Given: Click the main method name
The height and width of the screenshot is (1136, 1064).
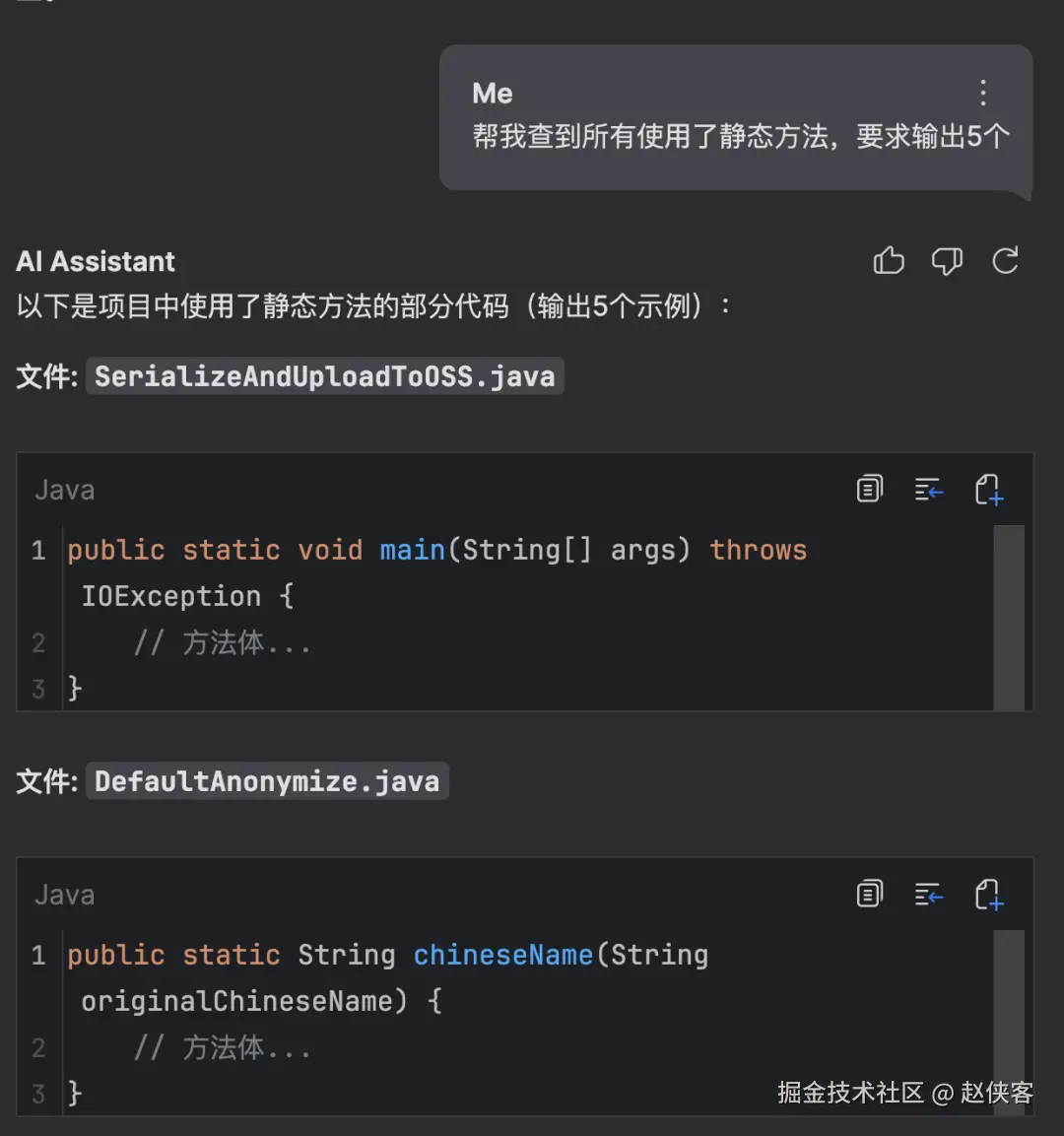Looking at the screenshot, I should click(x=412, y=550).
